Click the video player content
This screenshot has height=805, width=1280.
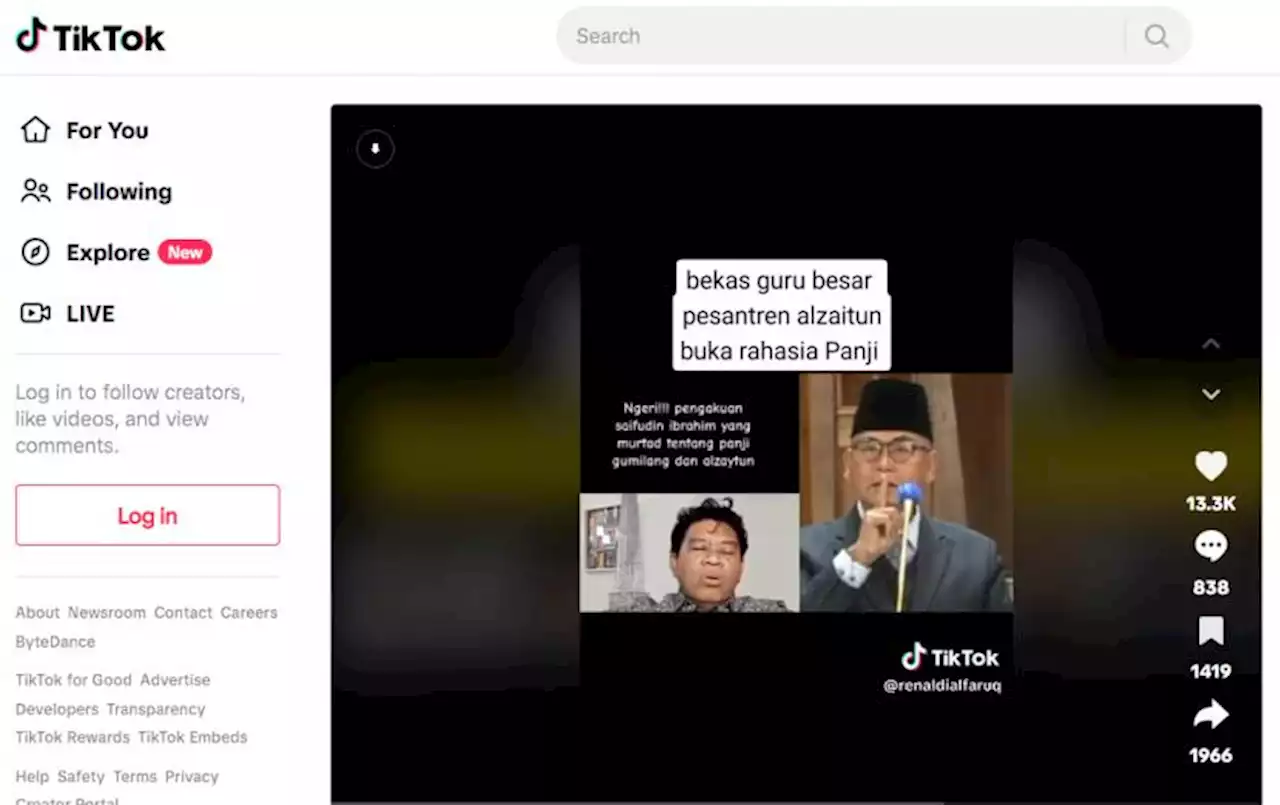point(796,452)
